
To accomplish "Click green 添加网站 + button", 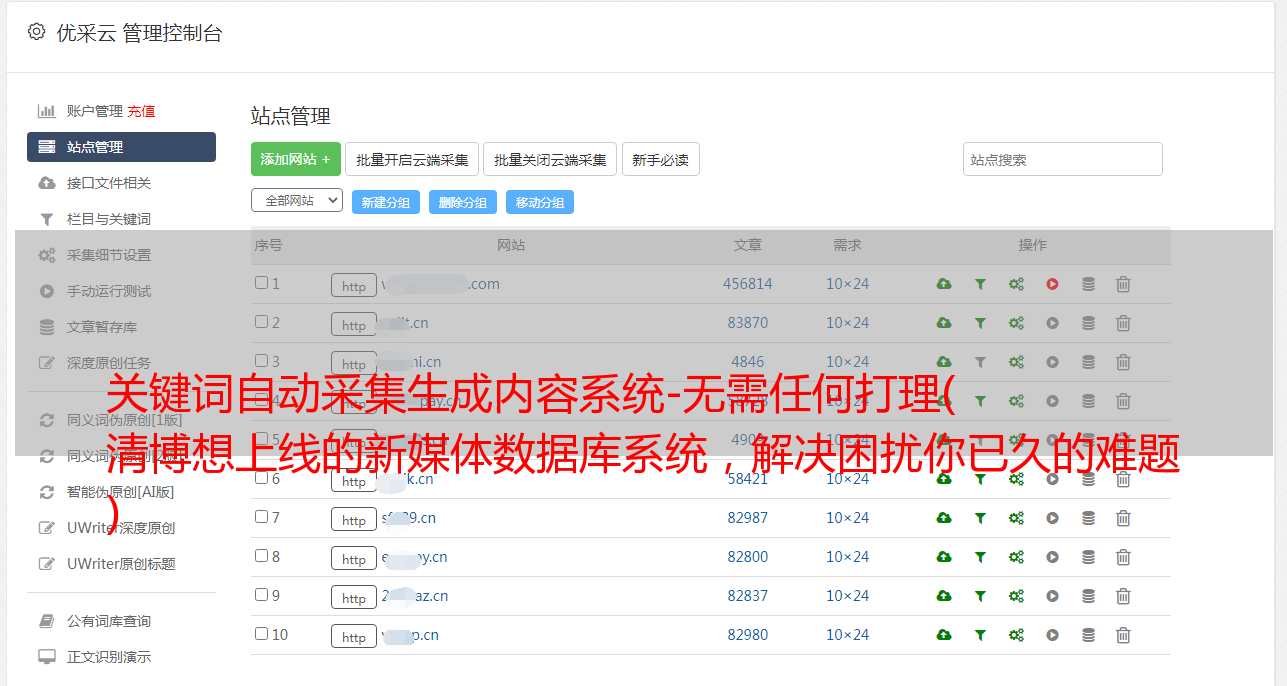I will (x=296, y=159).
